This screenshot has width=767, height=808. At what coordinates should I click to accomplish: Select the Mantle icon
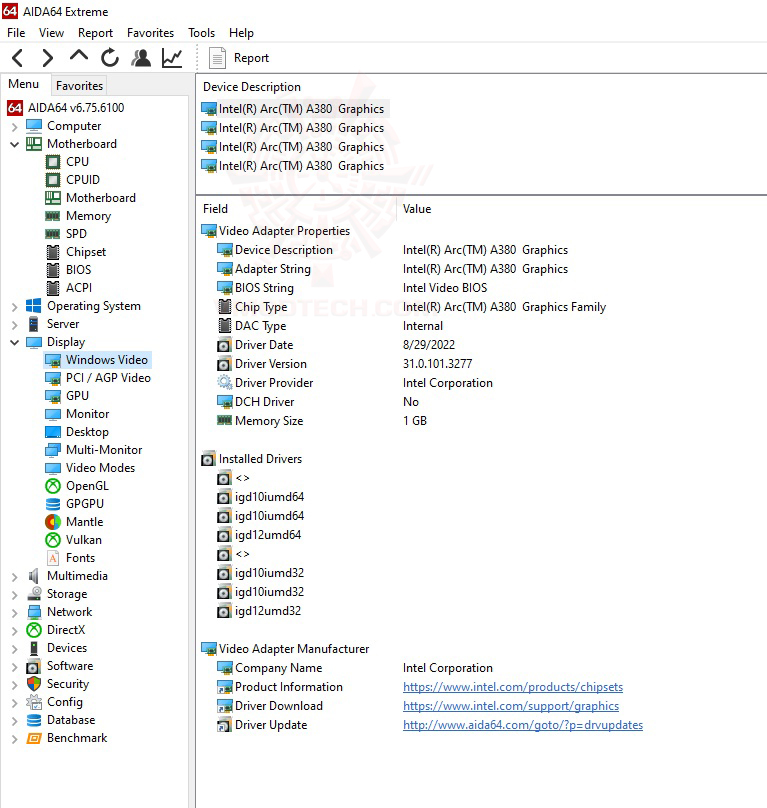(53, 522)
